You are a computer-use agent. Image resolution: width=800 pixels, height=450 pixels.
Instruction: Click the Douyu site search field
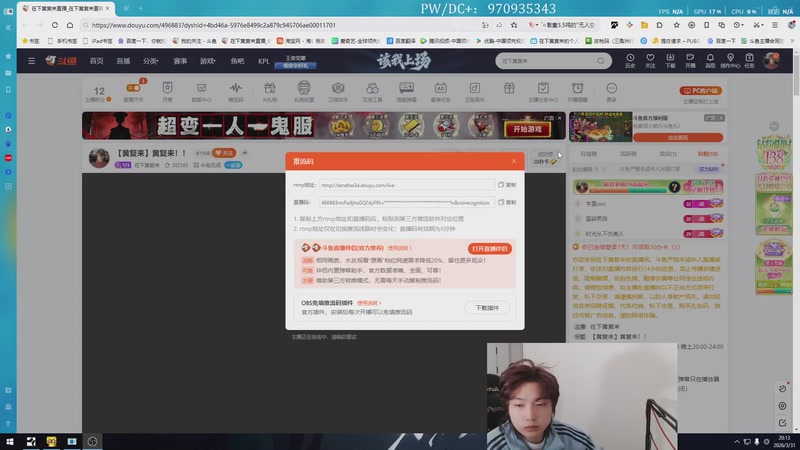click(x=547, y=61)
